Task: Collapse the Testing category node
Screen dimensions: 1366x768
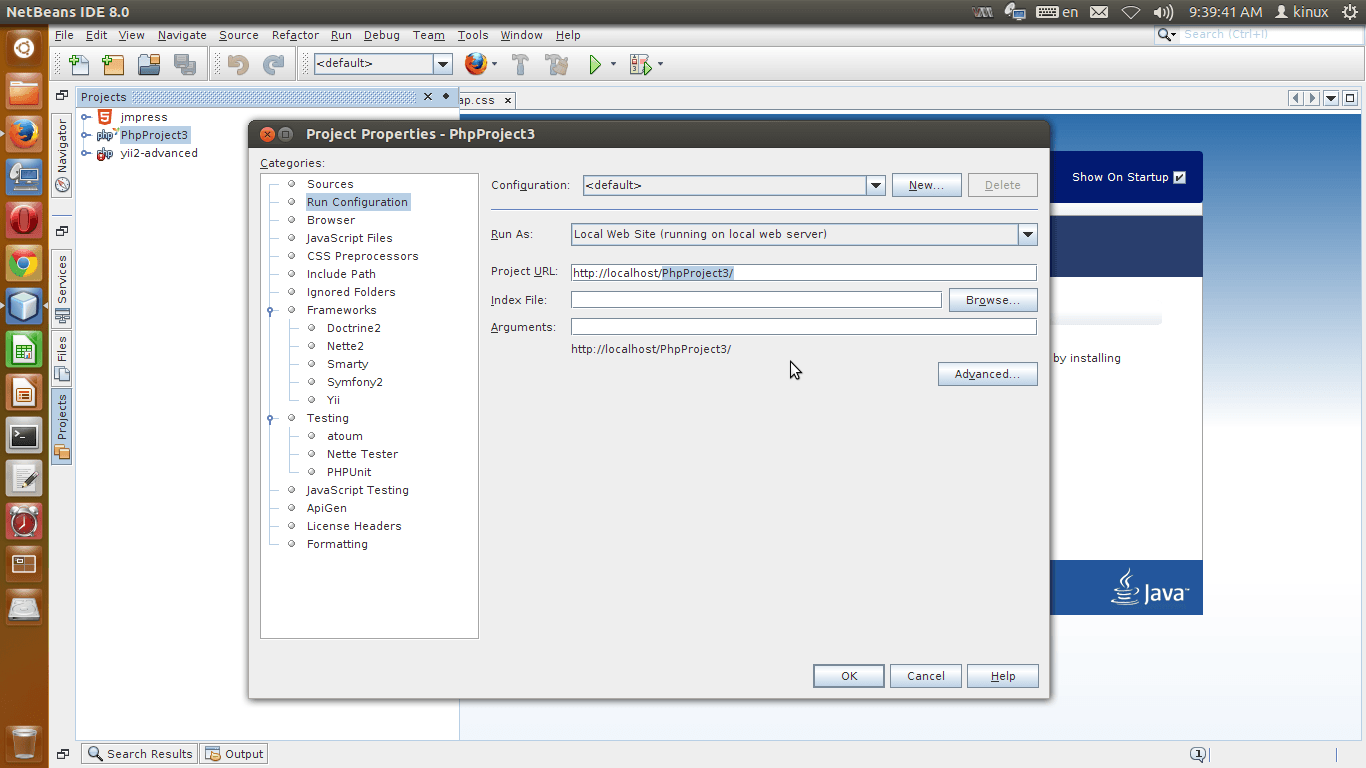Action: click(270, 418)
